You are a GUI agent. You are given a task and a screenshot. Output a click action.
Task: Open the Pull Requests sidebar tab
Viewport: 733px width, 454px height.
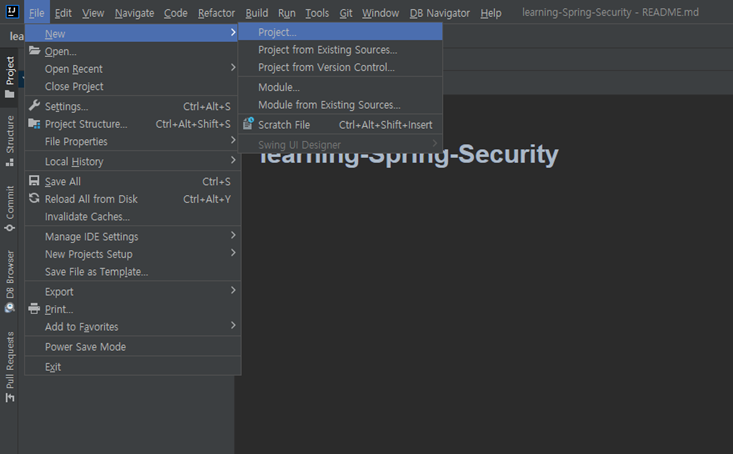[9, 367]
